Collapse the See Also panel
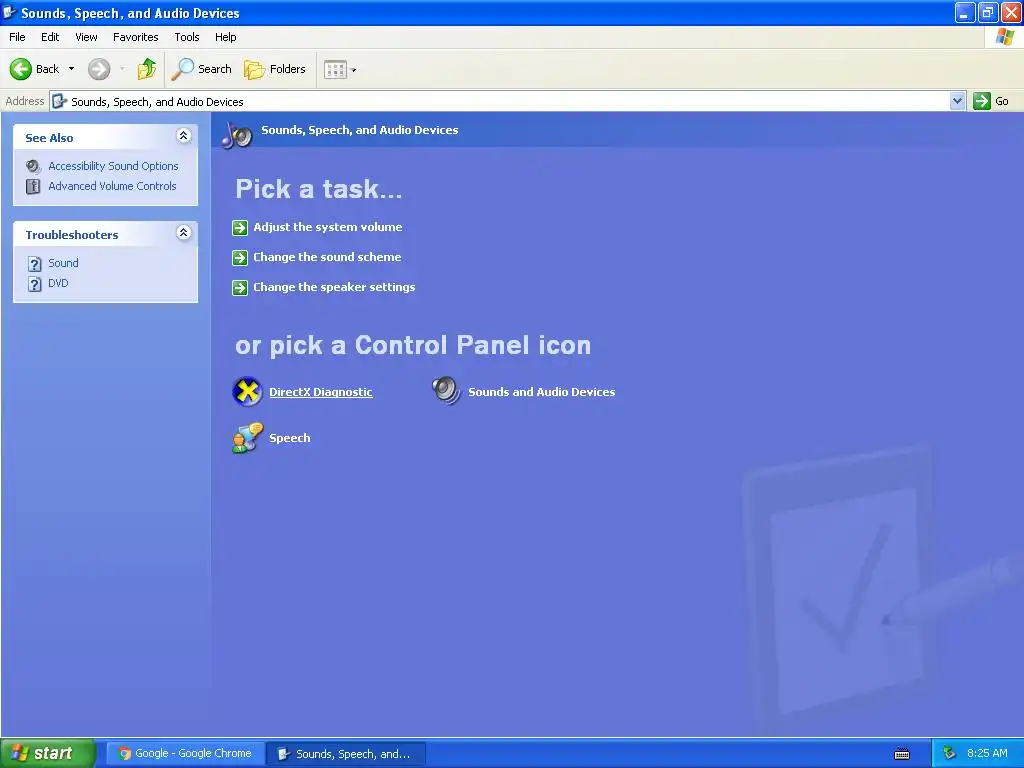 click(184, 136)
